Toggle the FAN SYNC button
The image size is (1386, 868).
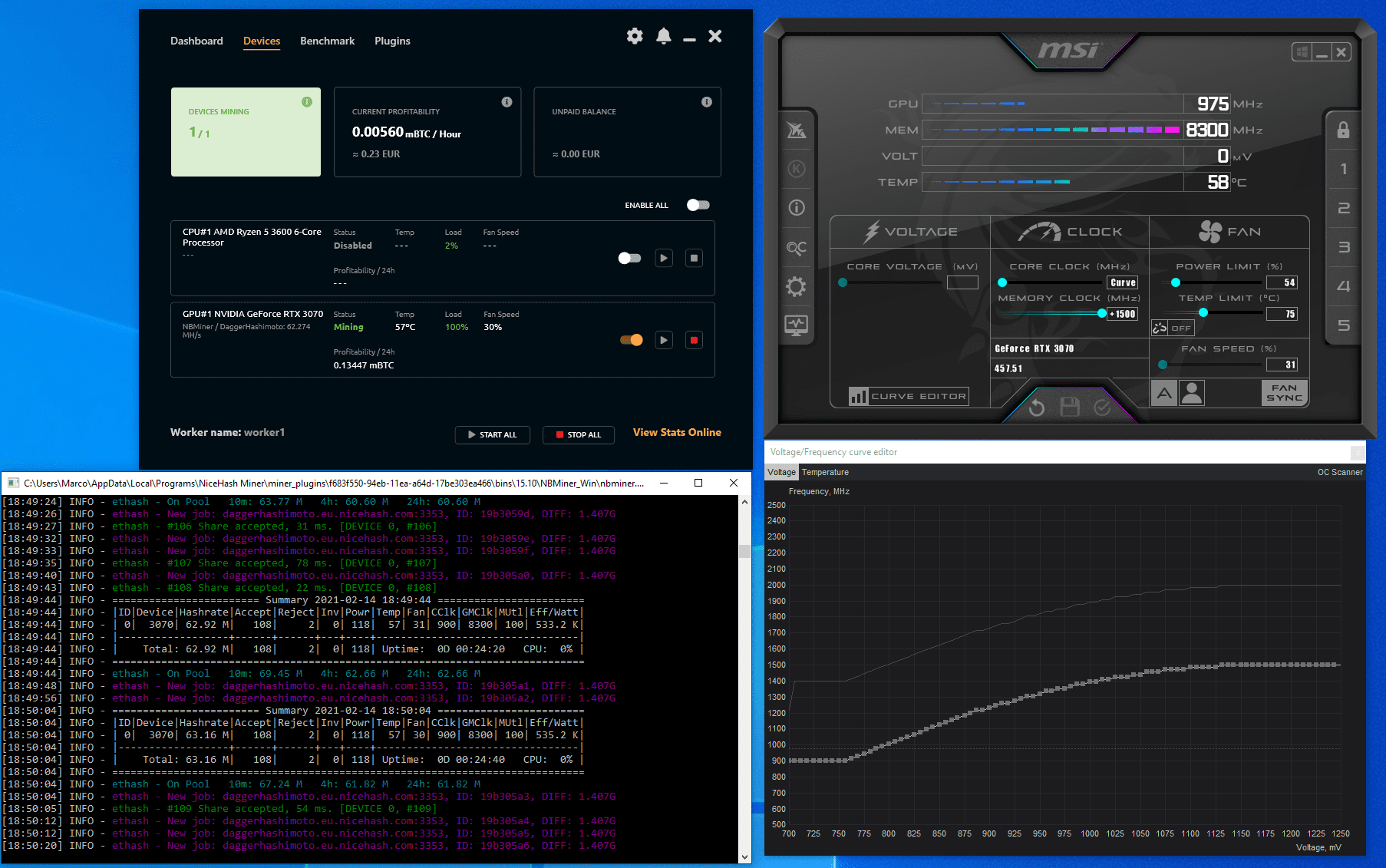1285,393
